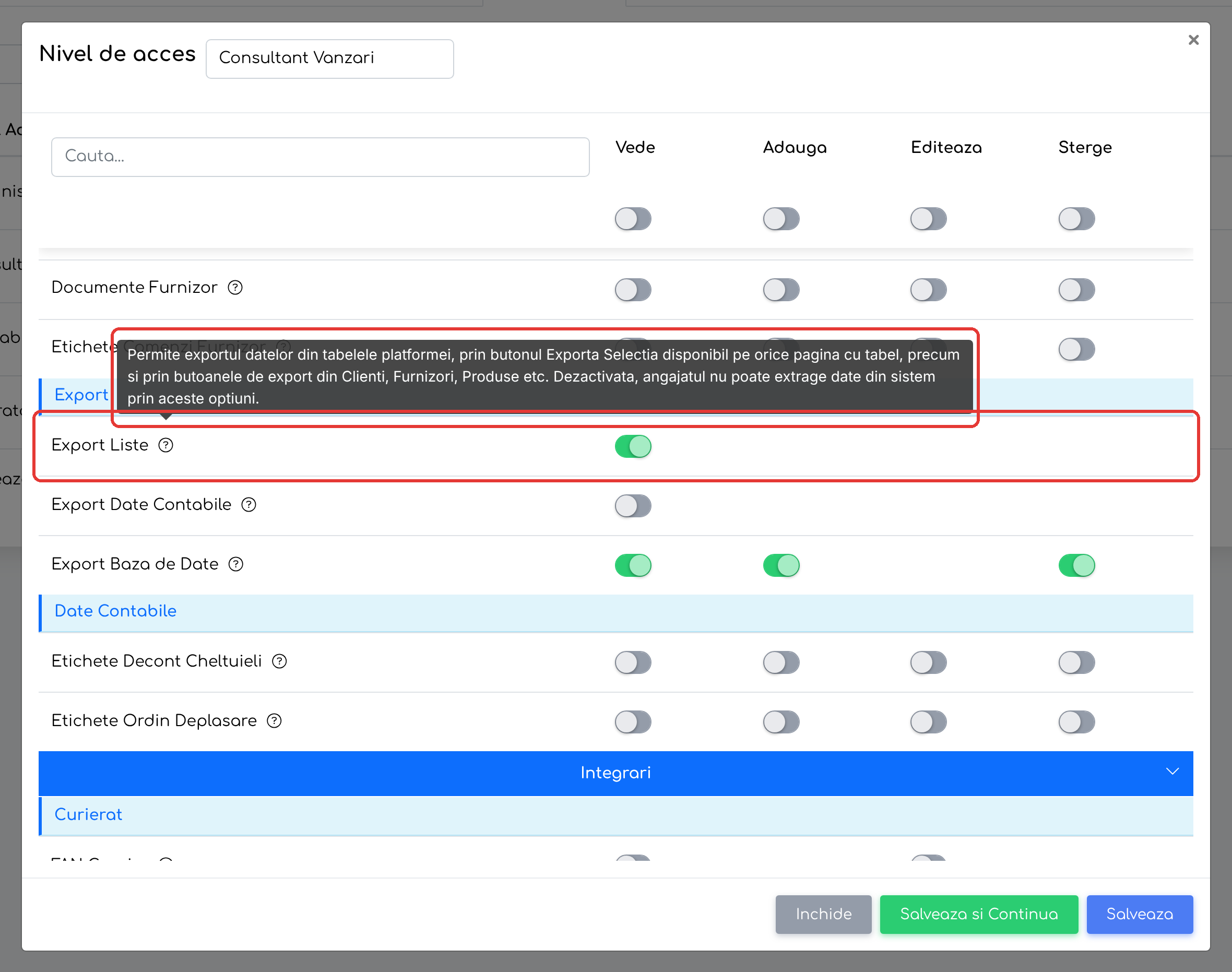Enable Adauga for Documente Furnizor
1232x972 pixels.
click(x=781, y=290)
